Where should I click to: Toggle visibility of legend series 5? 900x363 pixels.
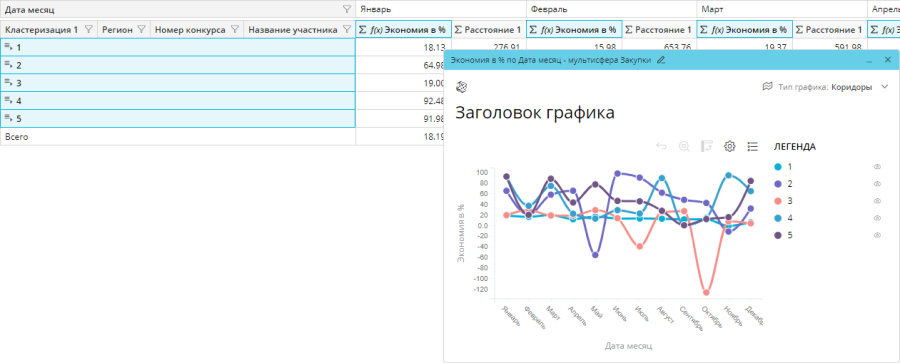pyautogui.click(x=876, y=235)
